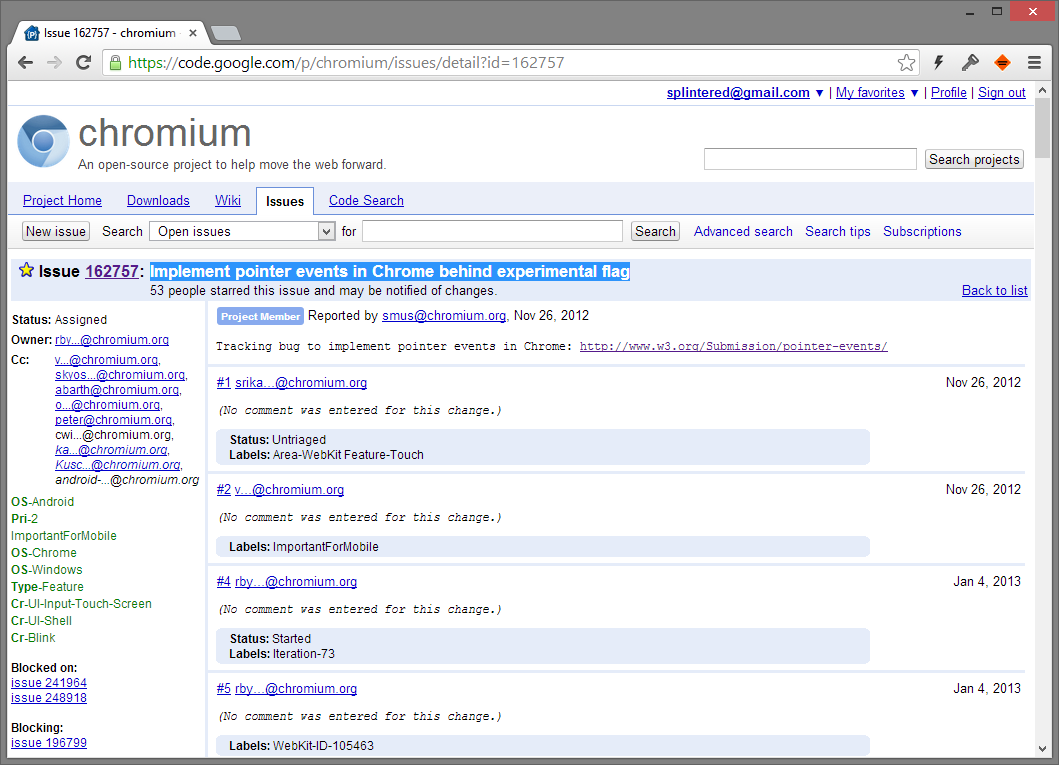Click the lightning bolt extension icon
1059x765 pixels.
[x=938, y=63]
